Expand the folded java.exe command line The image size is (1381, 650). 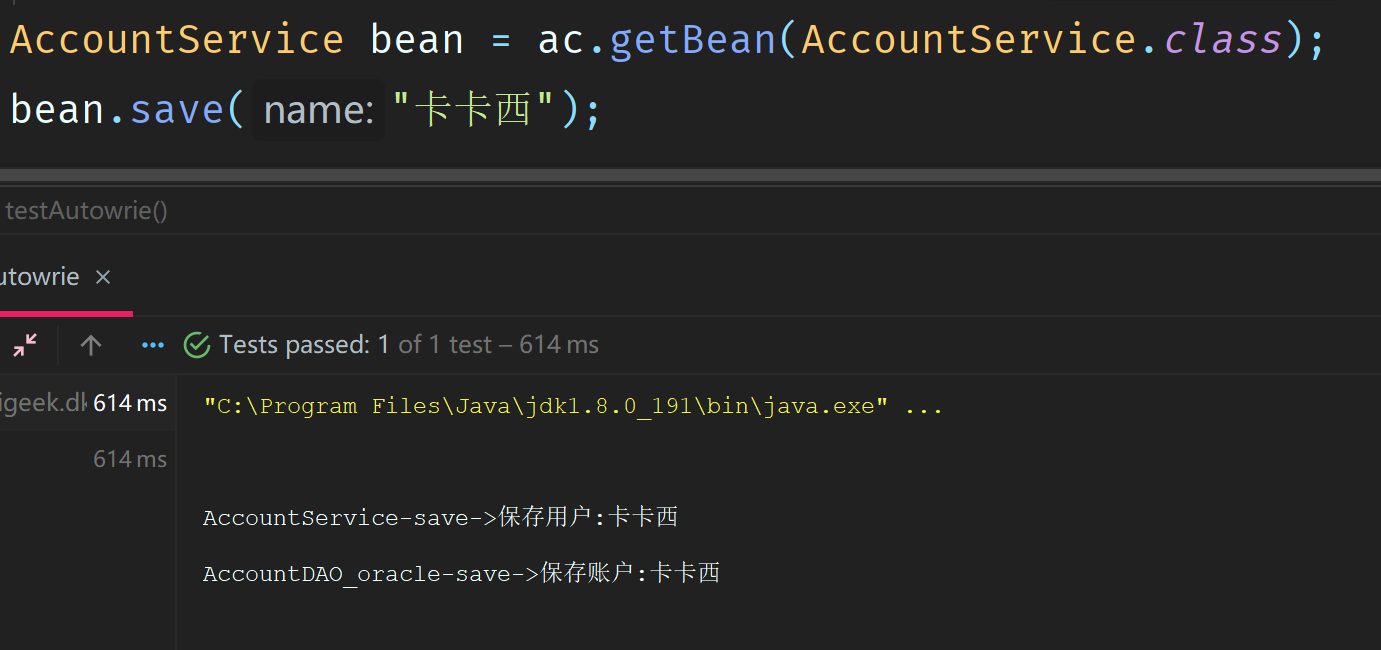pyautogui.click(x=923, y=406)
